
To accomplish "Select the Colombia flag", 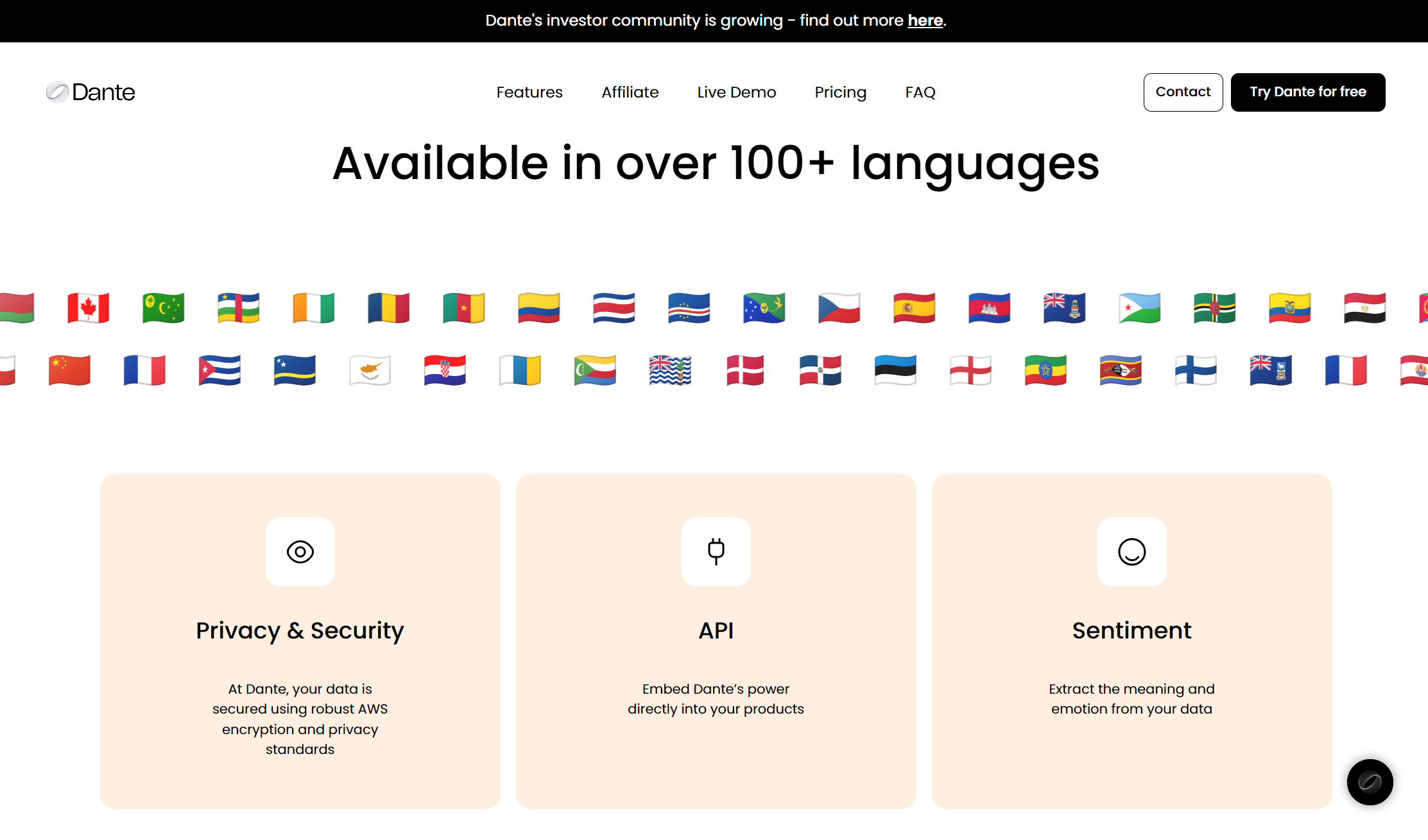I will pos(539,308).
